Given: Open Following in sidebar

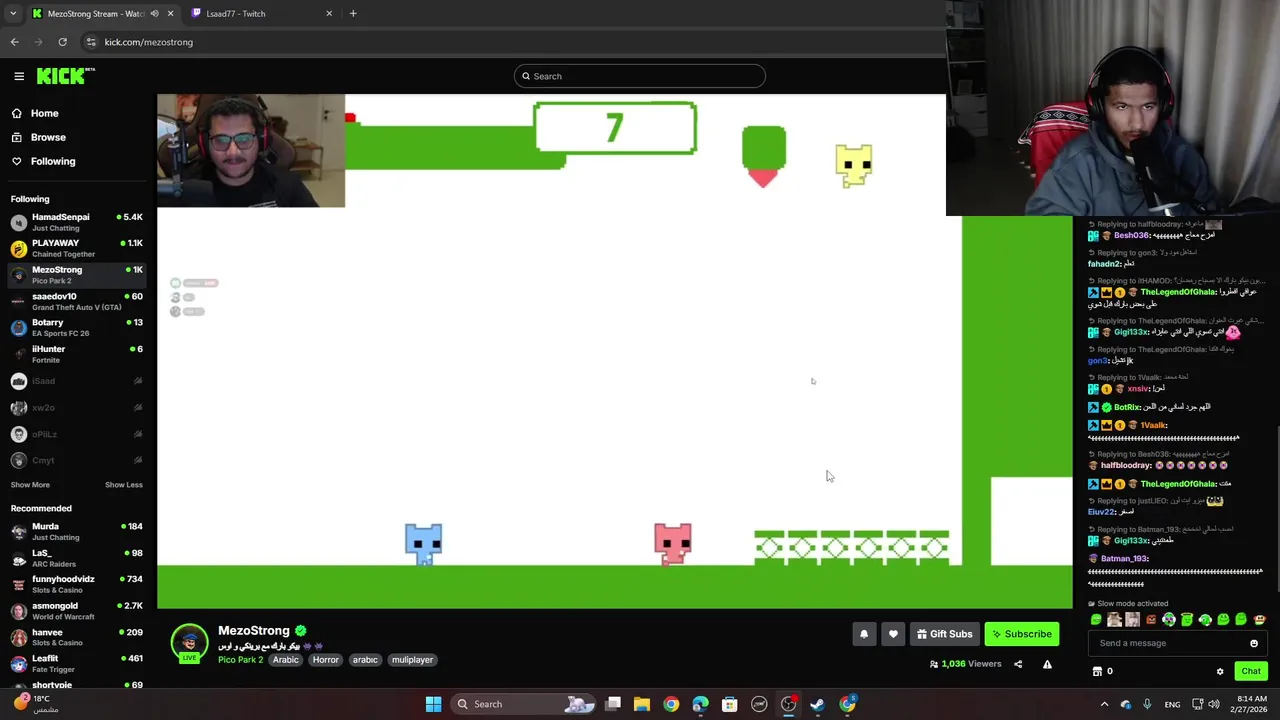Looking at the screenshot, I should 53,161.
